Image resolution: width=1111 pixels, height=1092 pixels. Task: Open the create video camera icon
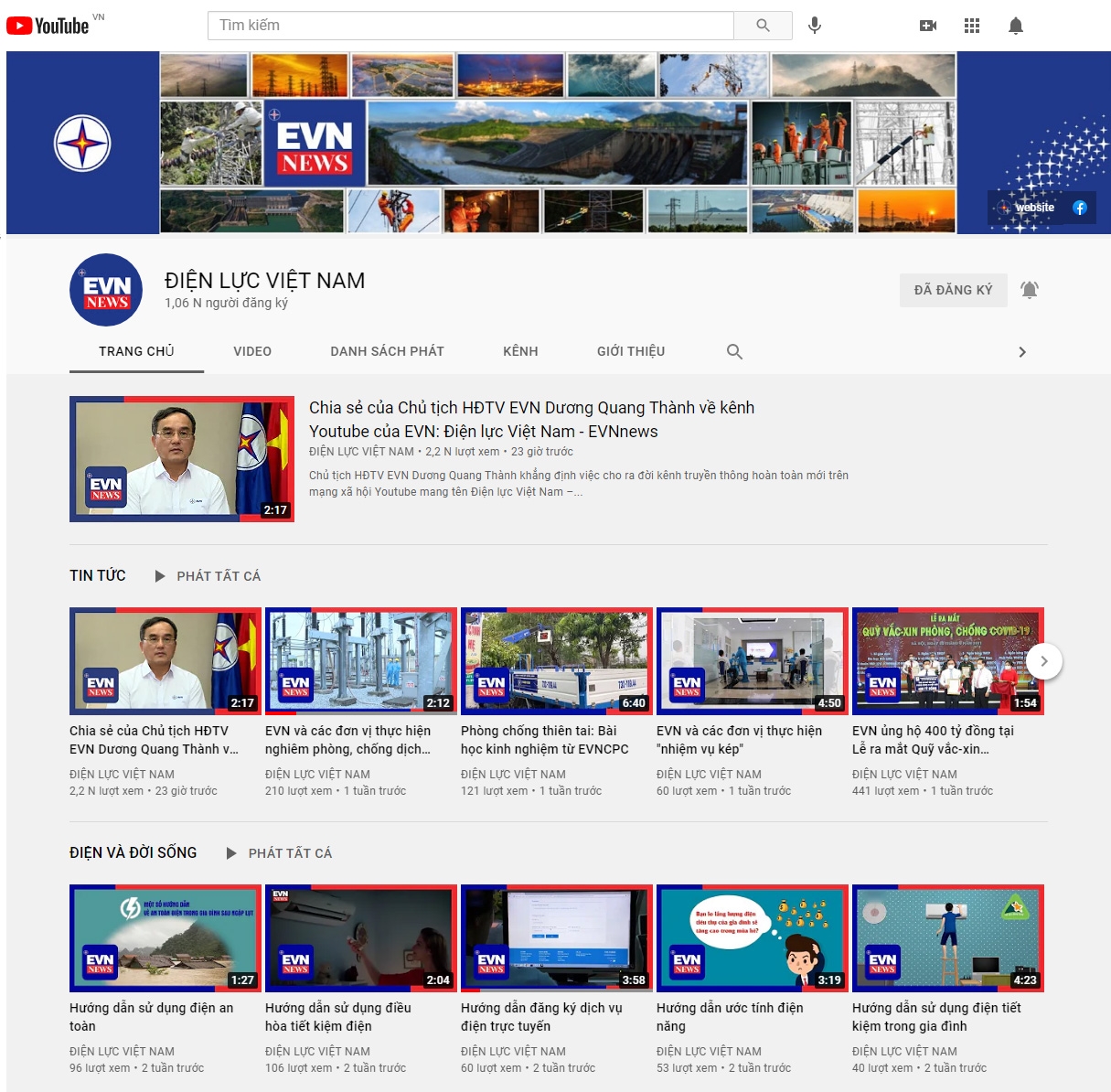928,26
